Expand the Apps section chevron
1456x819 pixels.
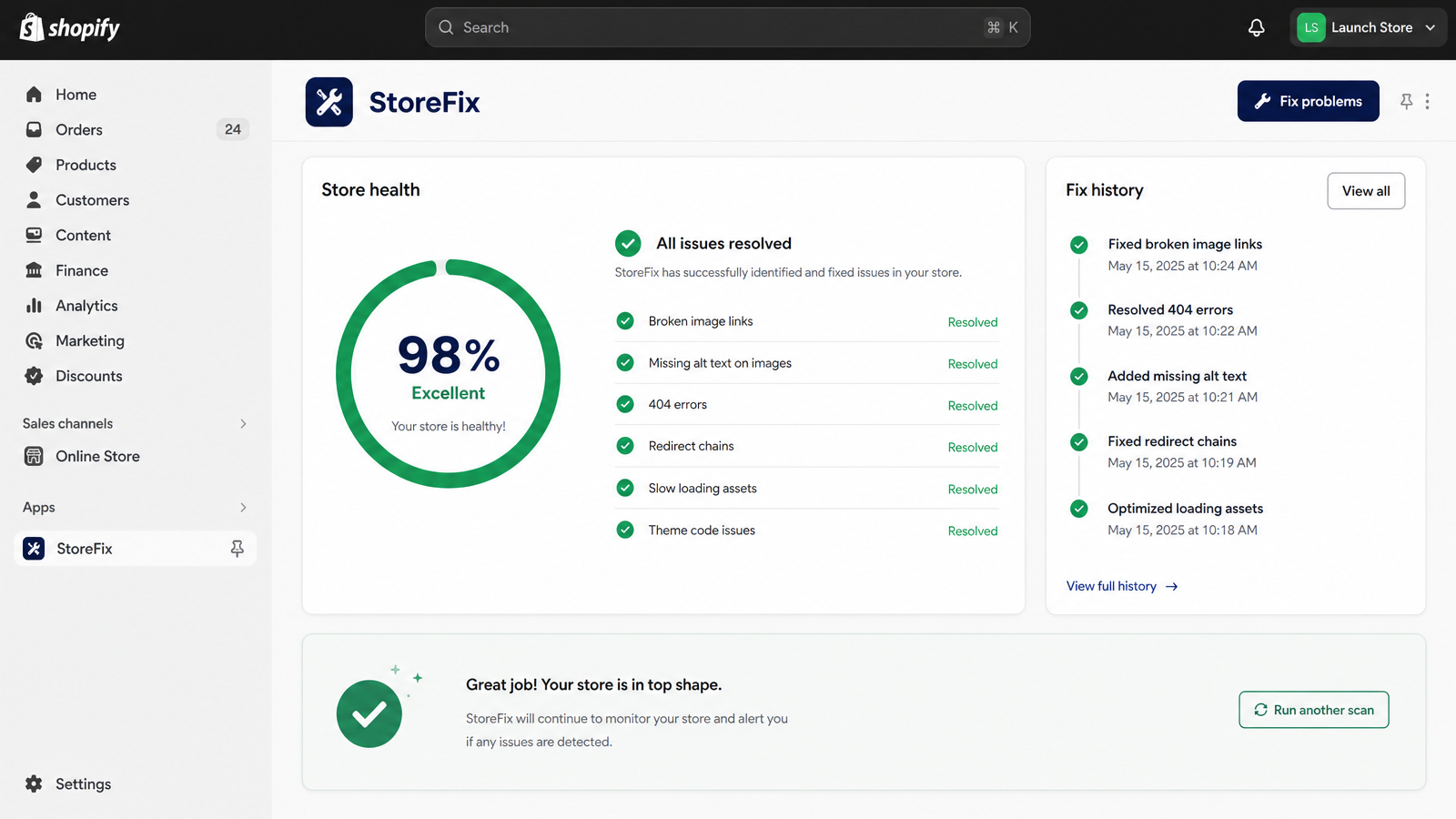tap(243, 507)
